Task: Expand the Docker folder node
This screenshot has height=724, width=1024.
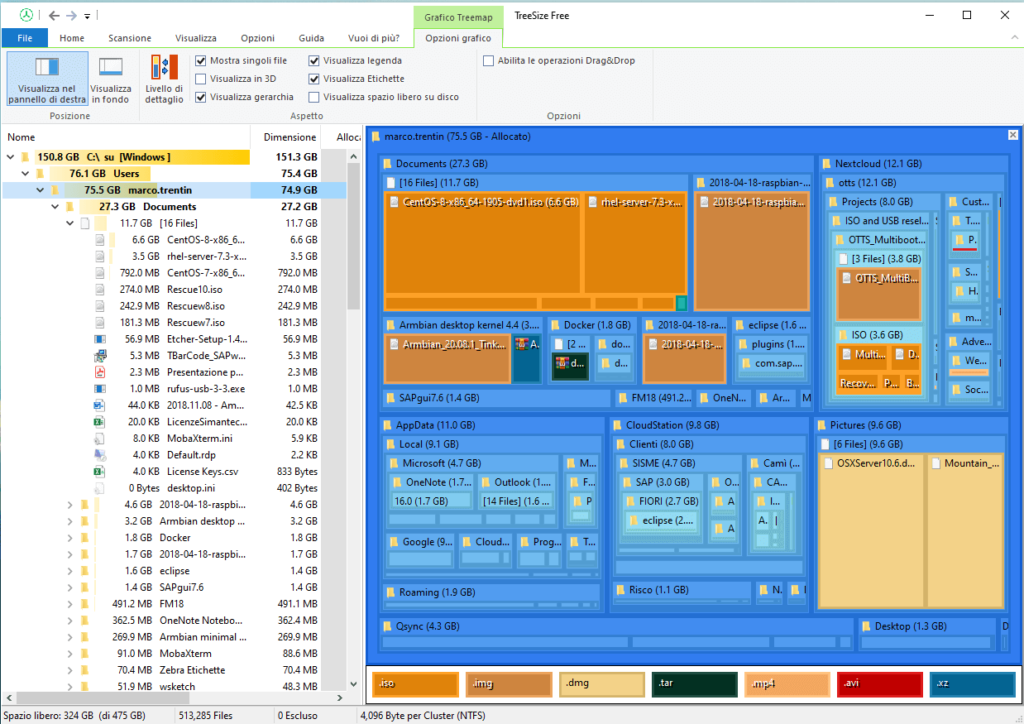Action: (x=70, y=538)
